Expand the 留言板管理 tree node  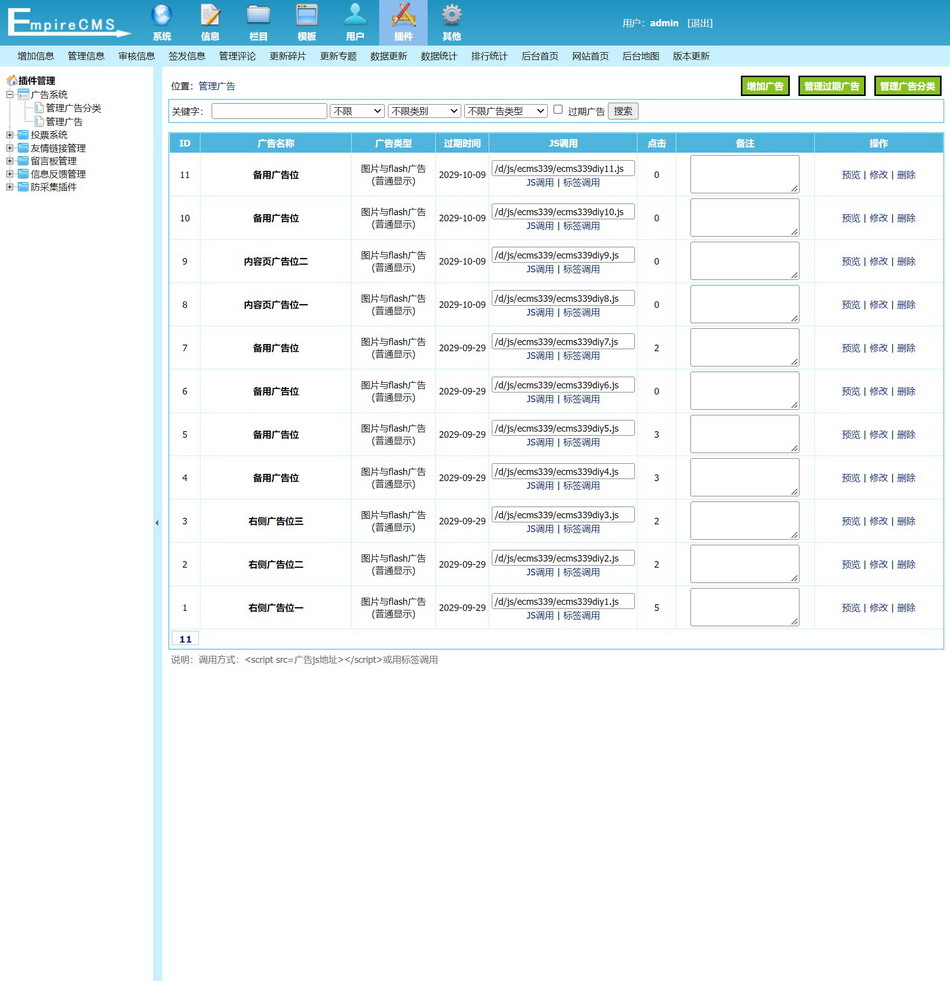click(10, 161)
